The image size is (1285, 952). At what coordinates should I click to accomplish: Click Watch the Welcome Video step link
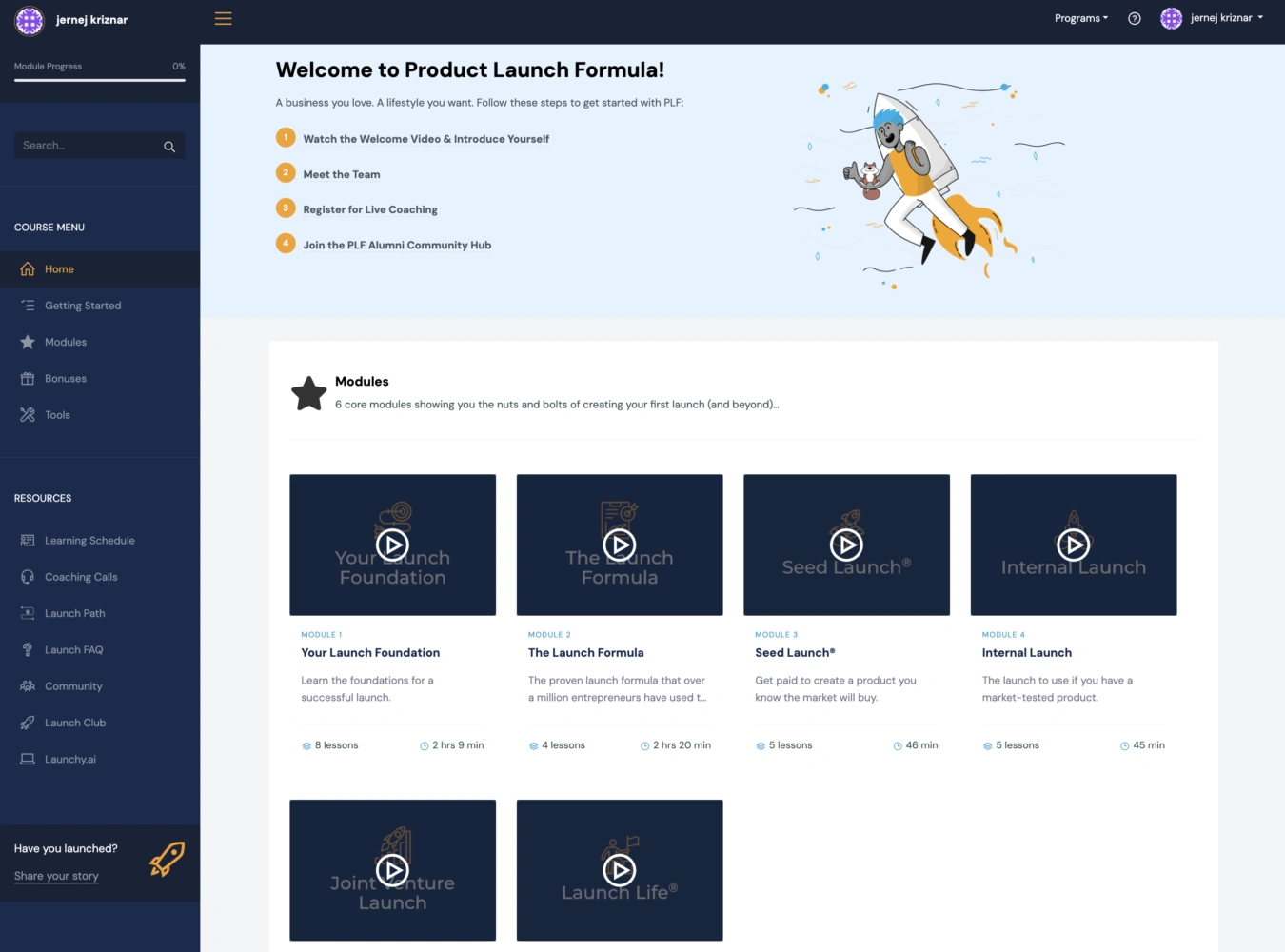(425, 139)
